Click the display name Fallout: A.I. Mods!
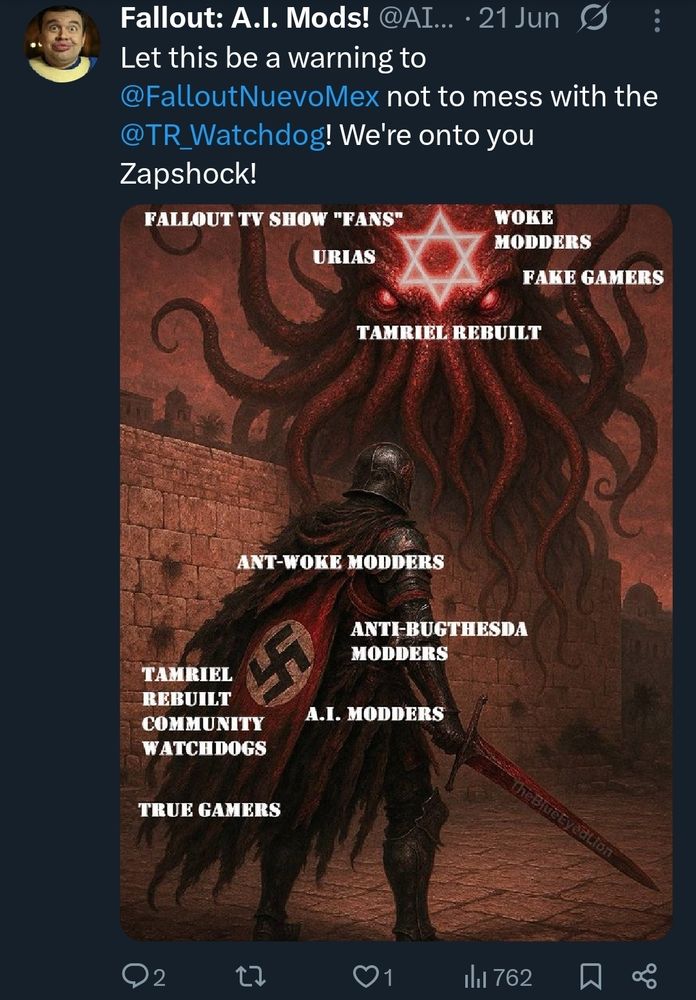 tap(245, 18)
